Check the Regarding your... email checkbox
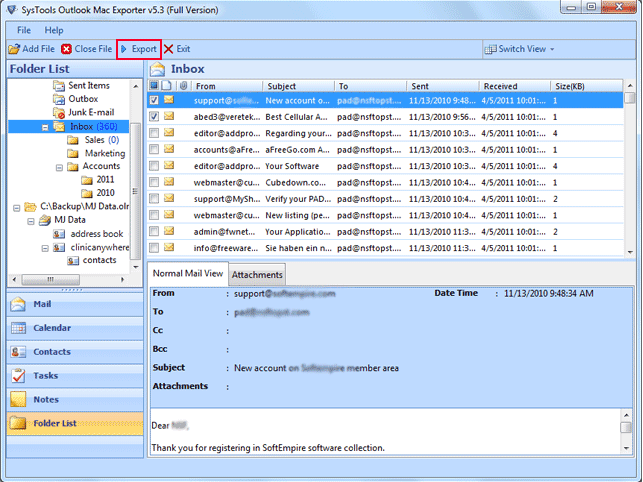 tap(154, 133)
